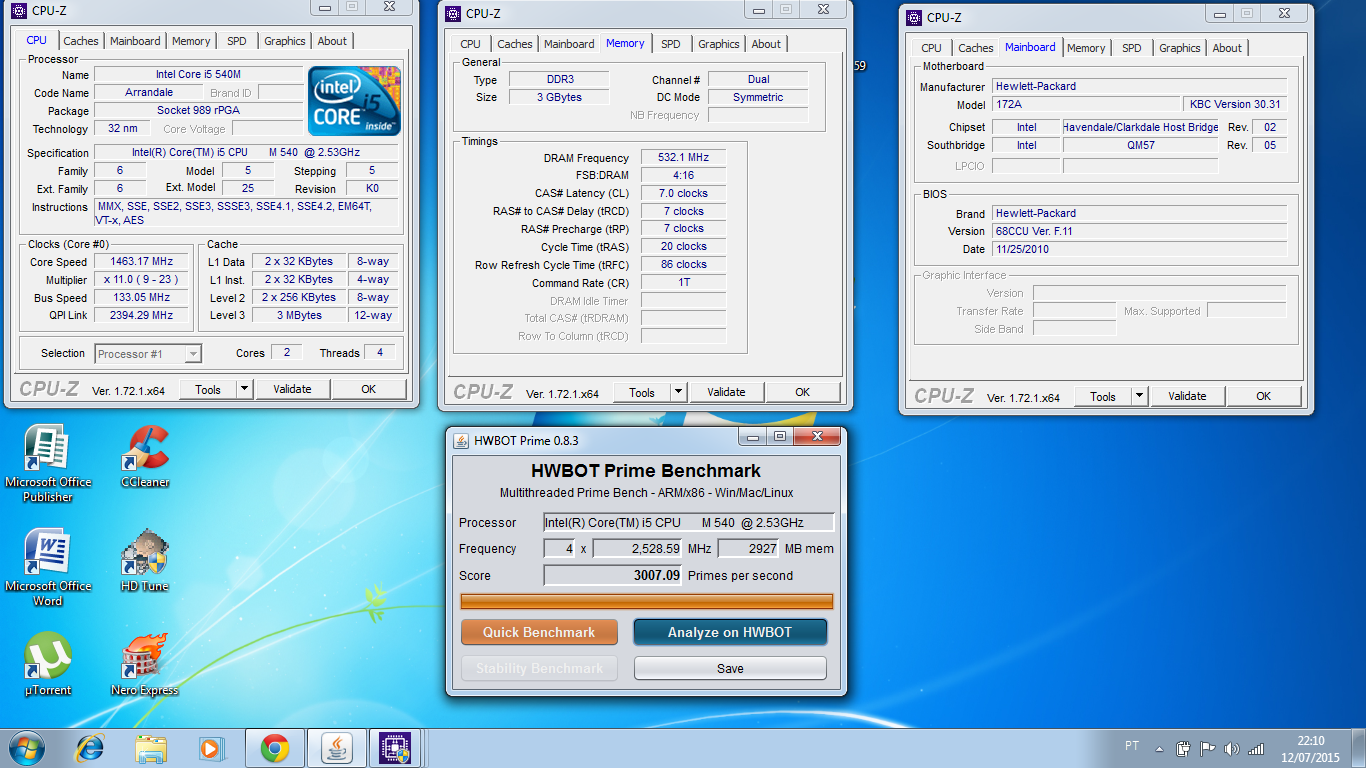Click the HWBOT Processor name field
The width and height of the screenshot is (1366, 768).
[688, 522]
